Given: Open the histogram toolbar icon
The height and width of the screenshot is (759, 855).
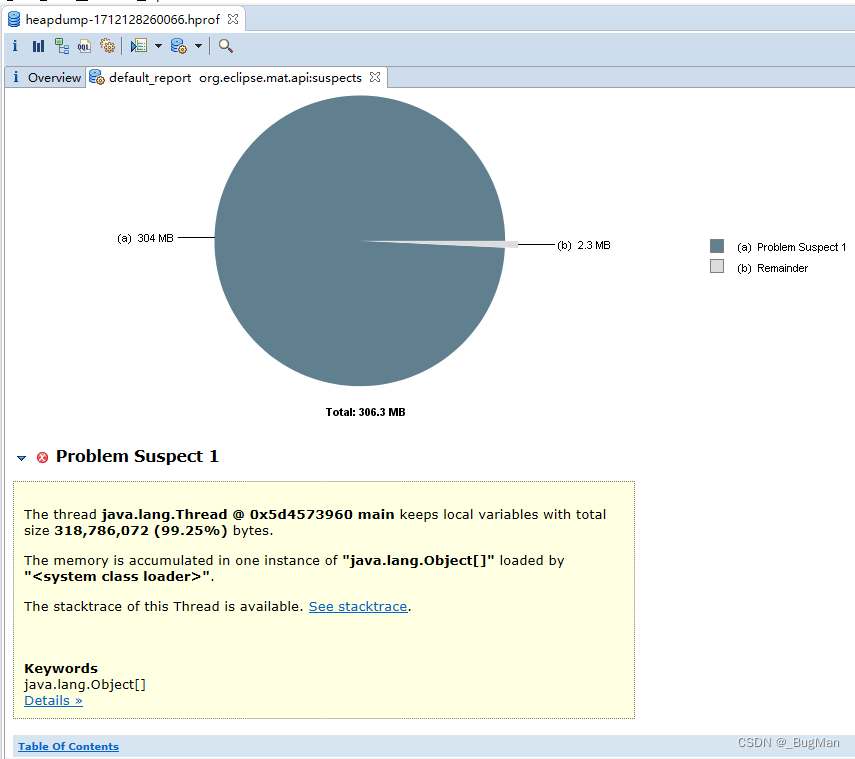Looking at the screenshot, I should (38, 46).
